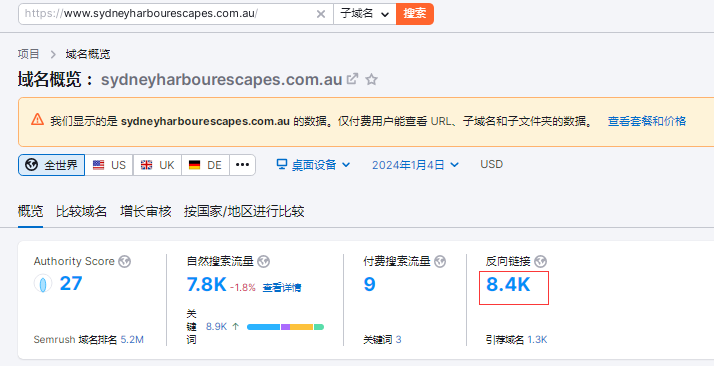Click the Semrush domain rank value 5.2M

pos(132,340)
